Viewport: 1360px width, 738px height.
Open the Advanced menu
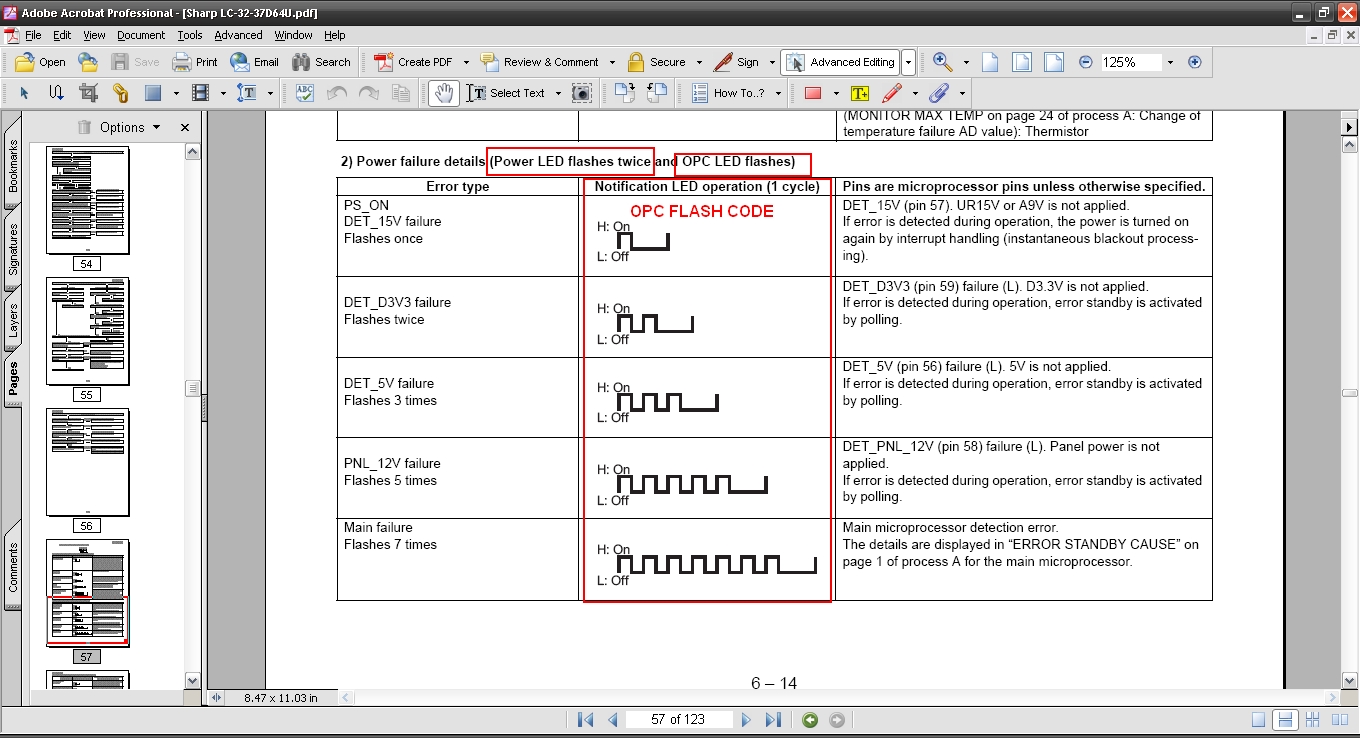point(238,35)
